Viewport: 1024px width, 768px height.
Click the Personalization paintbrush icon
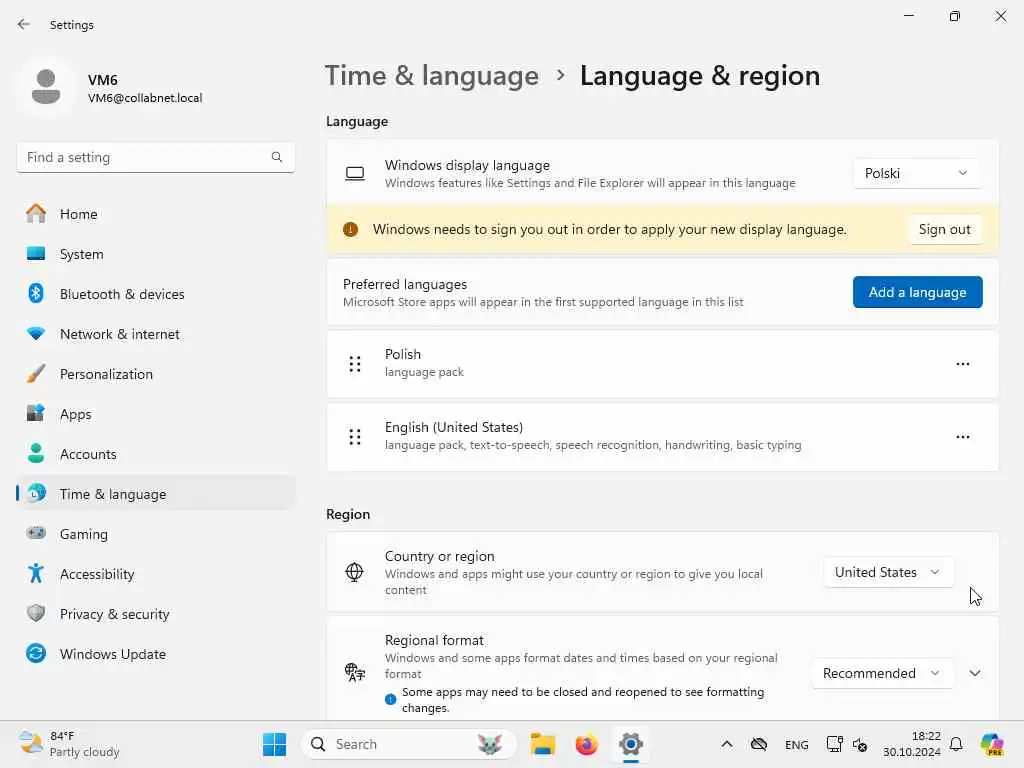pos(36,374)
